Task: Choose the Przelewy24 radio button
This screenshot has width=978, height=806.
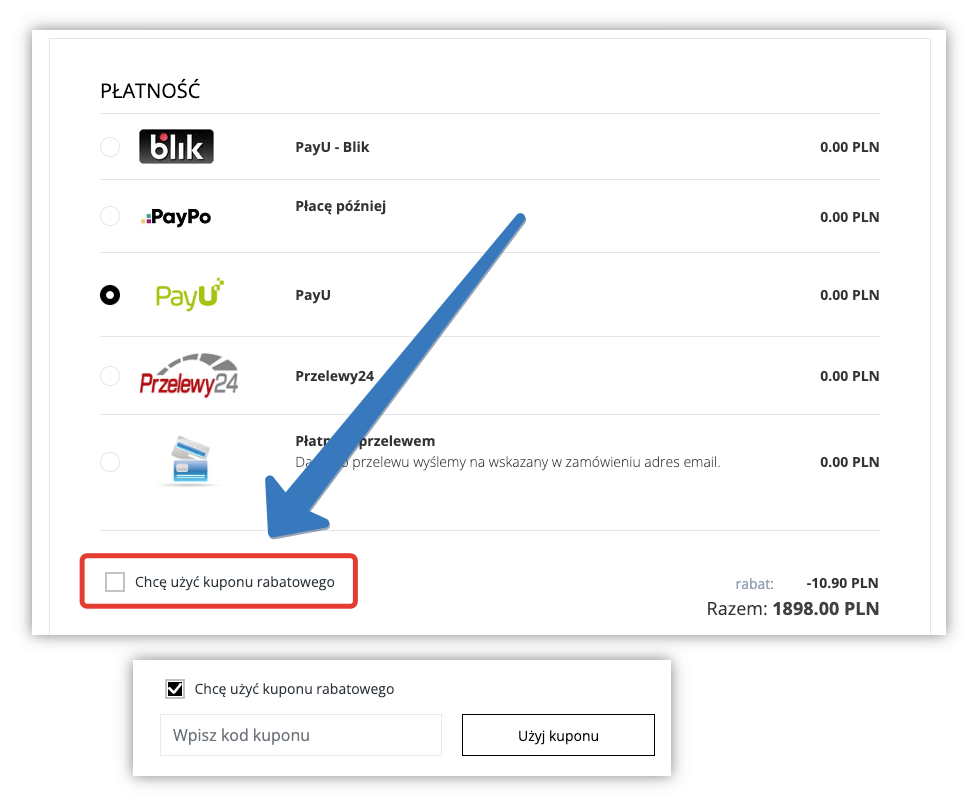Action: (x=110, y=376)
